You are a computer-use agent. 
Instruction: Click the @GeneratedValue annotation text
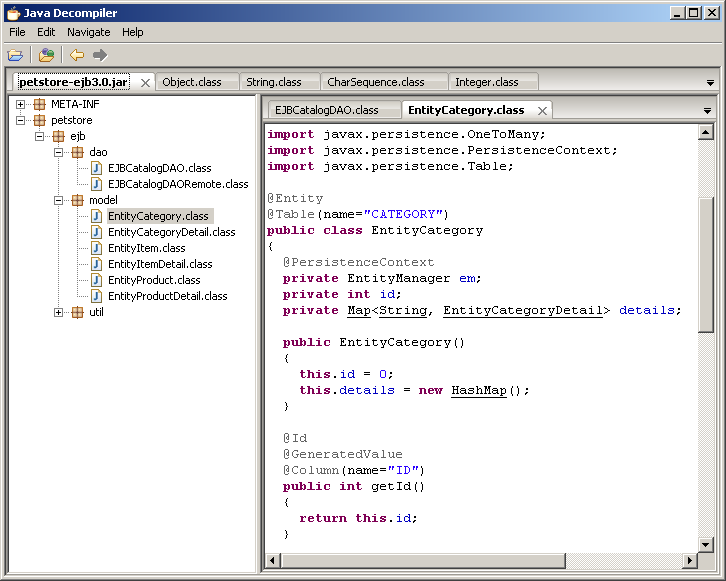coord(343,454)
